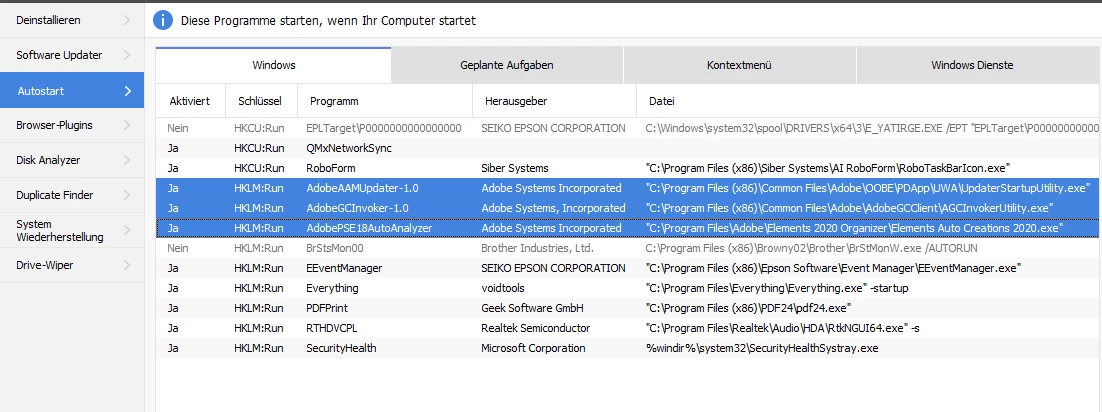Click the chevron next to Autostart

(127, 91)
